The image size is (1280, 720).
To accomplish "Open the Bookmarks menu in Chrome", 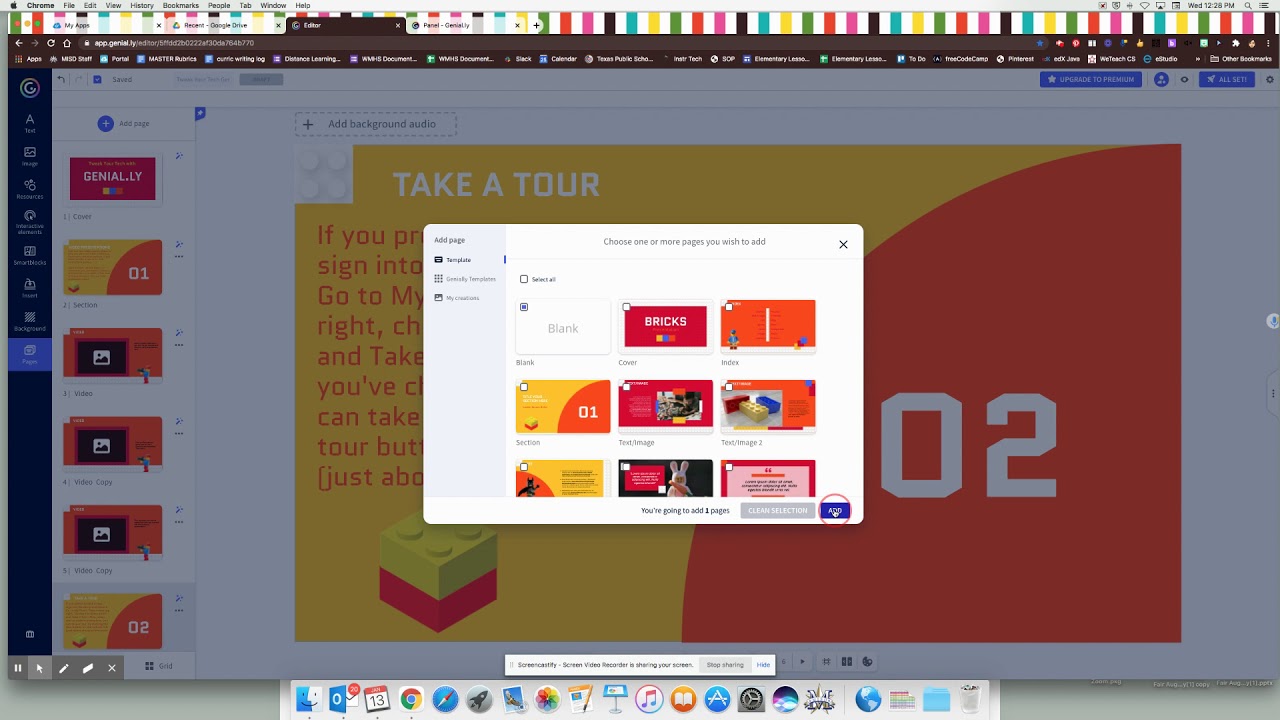I will tap(180, 6).
